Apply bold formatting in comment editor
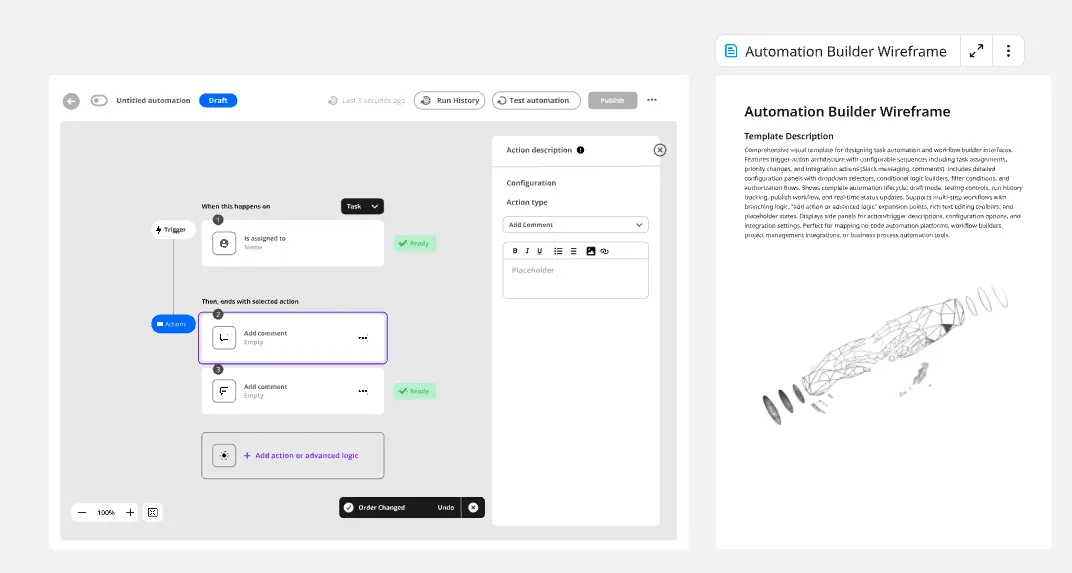The image size is (1072, 573). coord(515,251)
